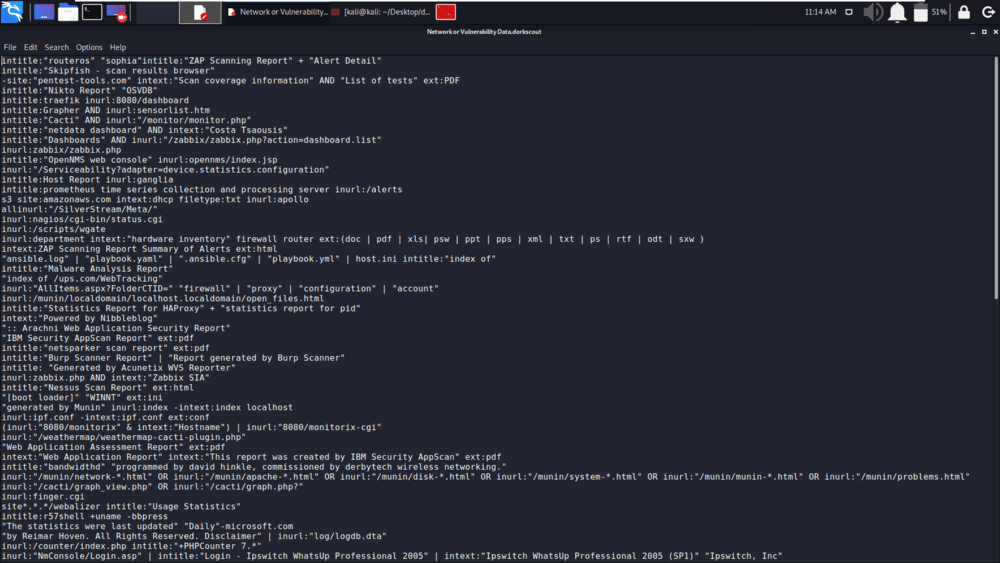Click the line site*.*.*/webalizer intitle:"Usage Statistics"

(x=121, y=506)
